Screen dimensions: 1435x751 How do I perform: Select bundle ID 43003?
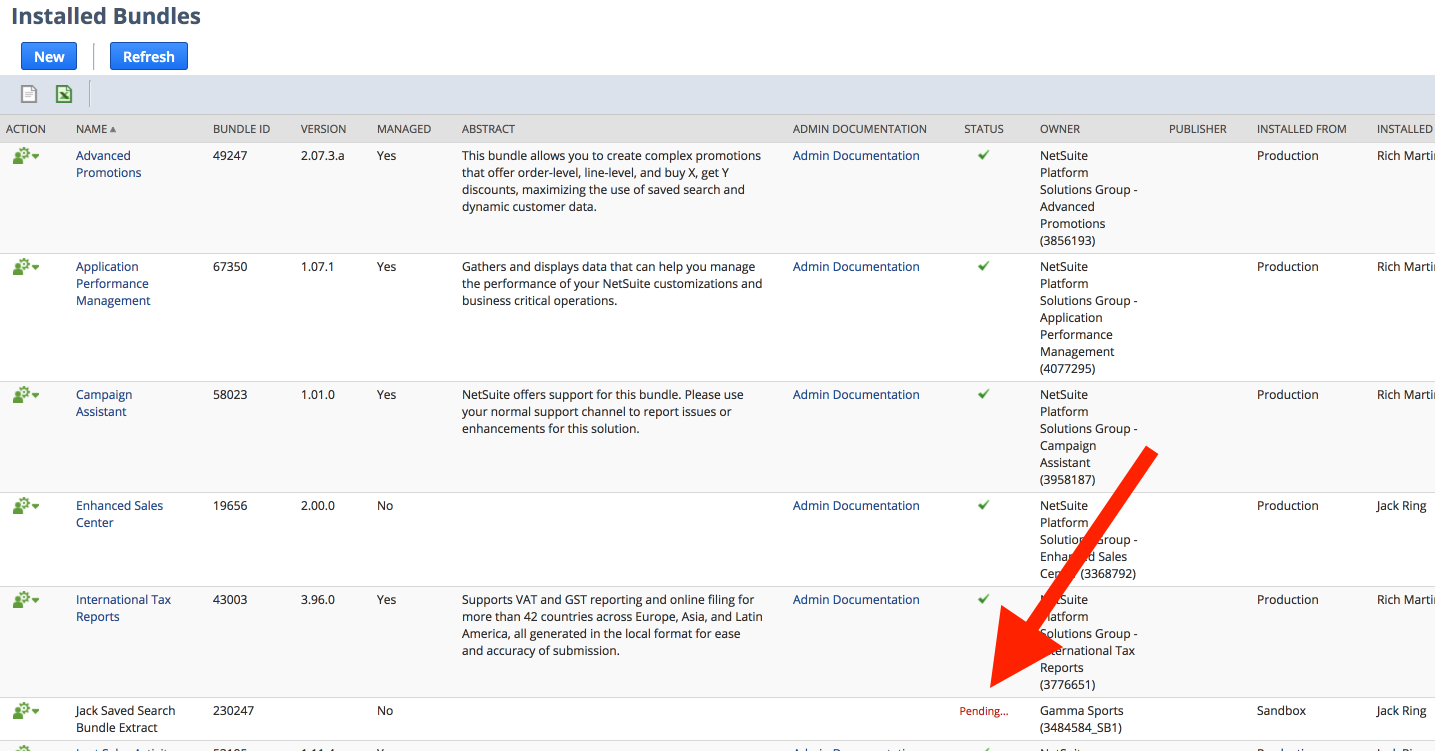coord(230,600)
